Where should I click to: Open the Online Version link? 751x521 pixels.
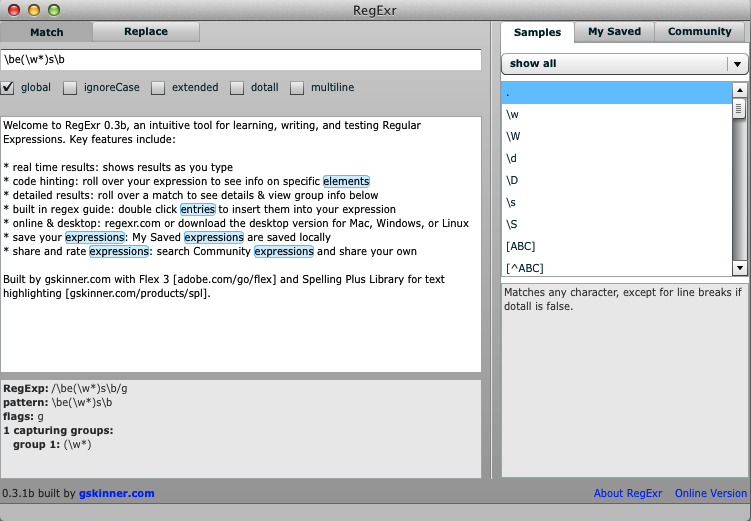click(711, 493)
